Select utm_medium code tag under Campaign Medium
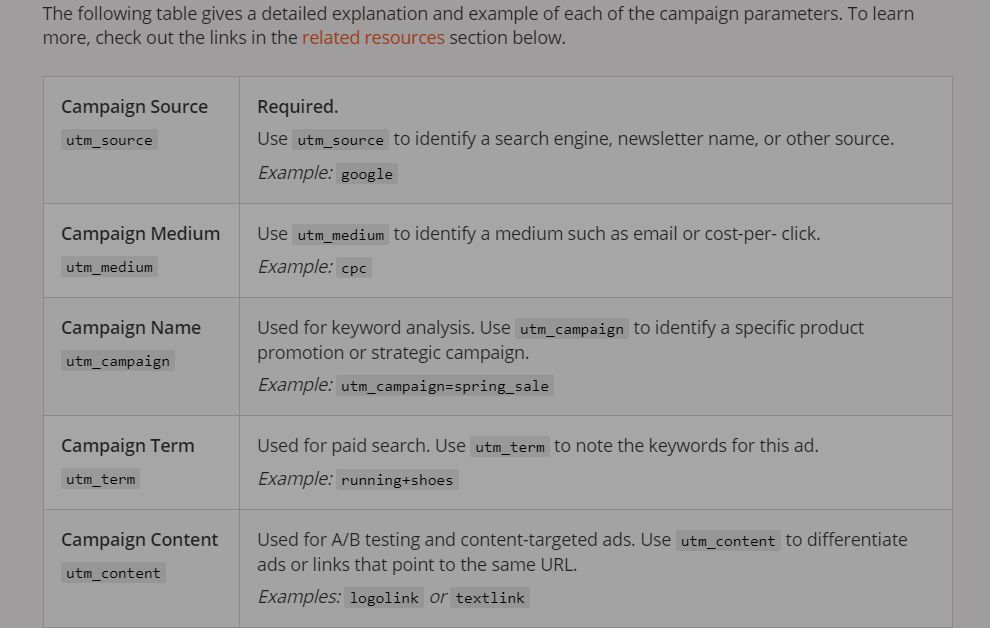 coord(109,267)
